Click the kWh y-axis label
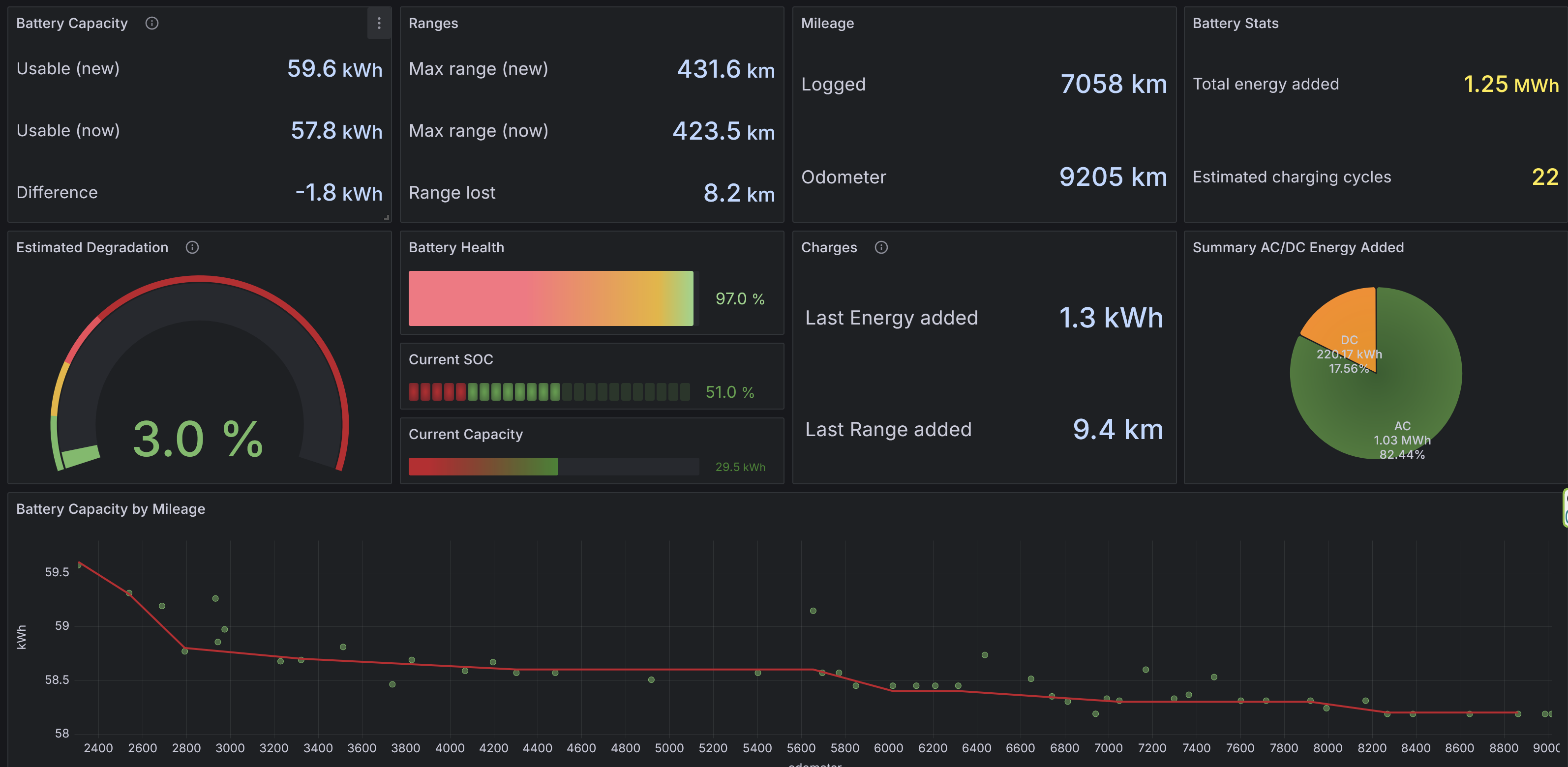 point(21,637)
